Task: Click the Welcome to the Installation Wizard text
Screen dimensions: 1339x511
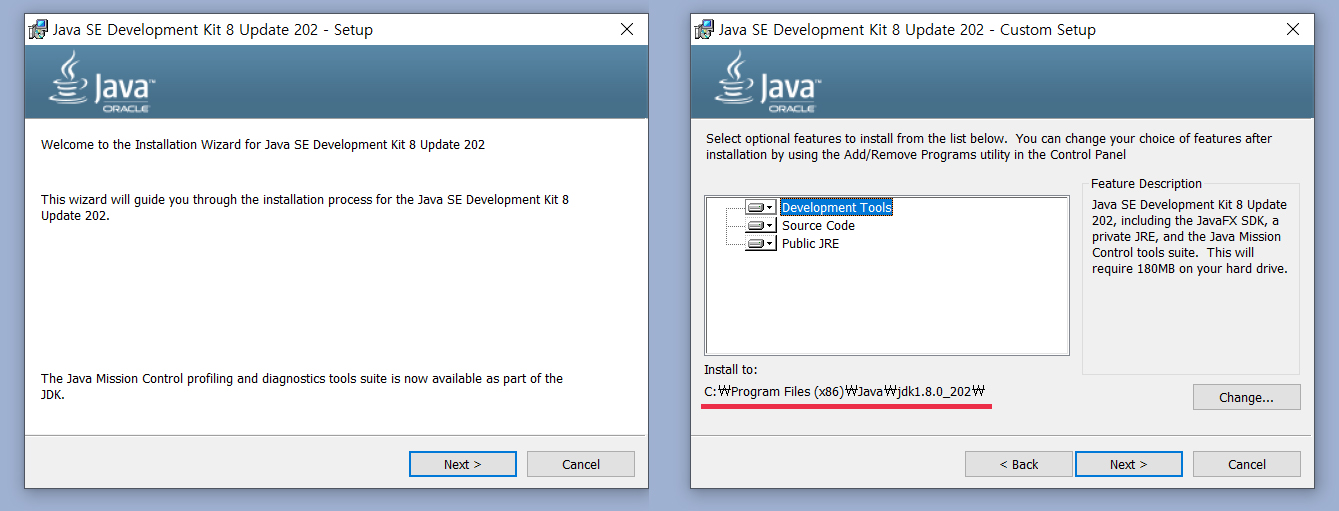Action: 263,145
